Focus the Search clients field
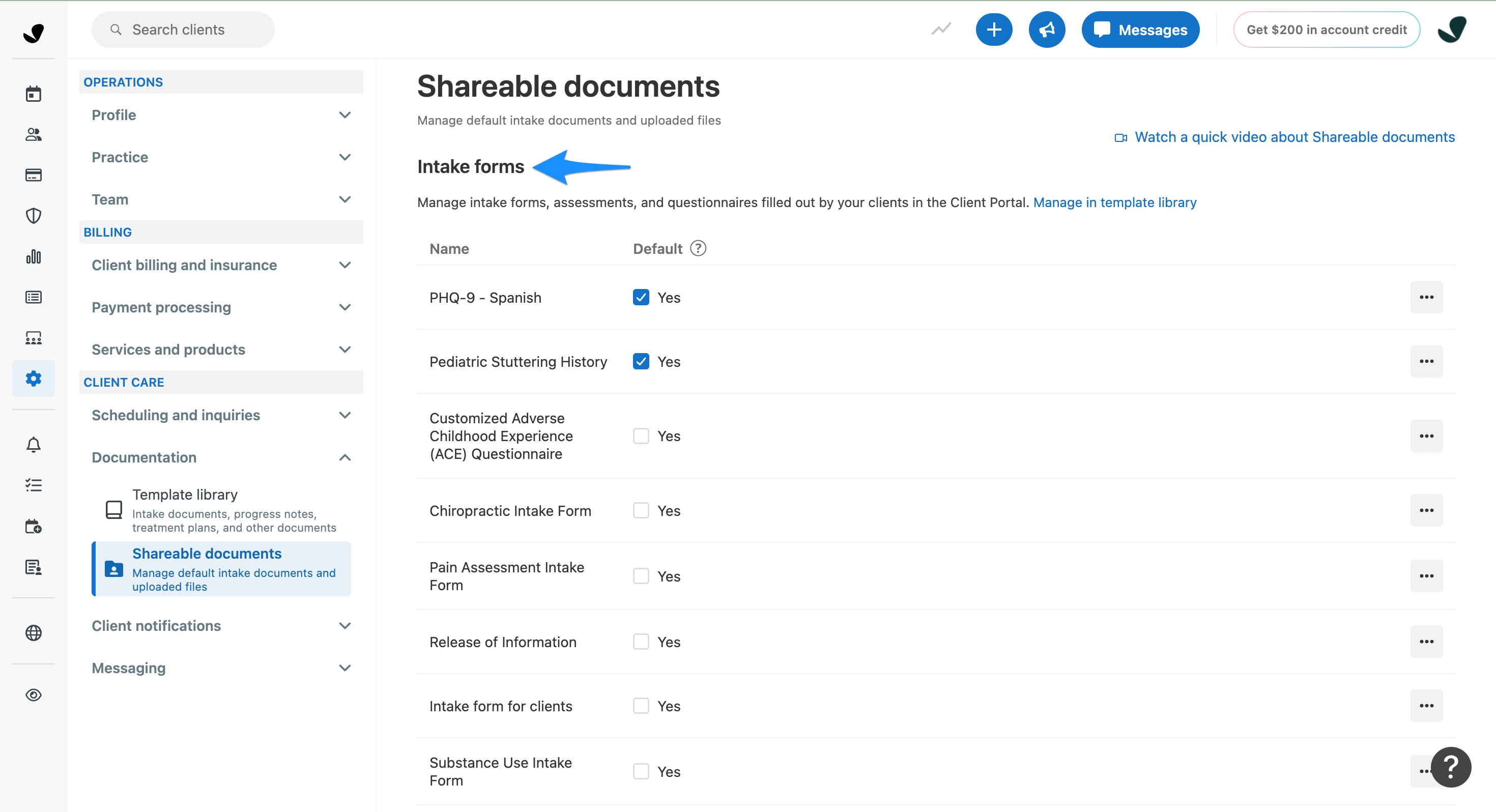Image resolution: width=1496 pixels, height=812 pixels. tap(183, 30)
